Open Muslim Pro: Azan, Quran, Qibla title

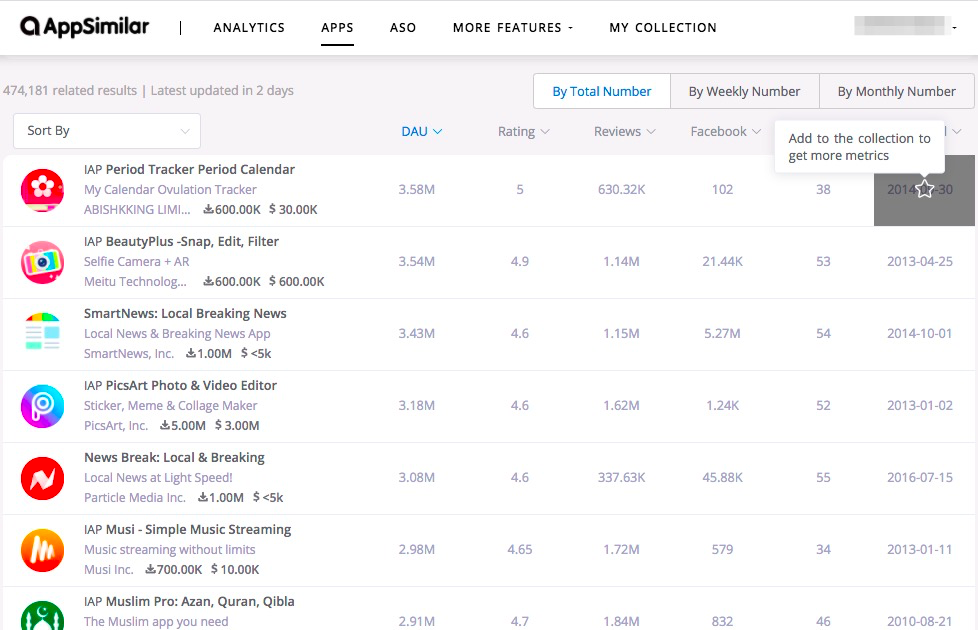click(200, 602)
